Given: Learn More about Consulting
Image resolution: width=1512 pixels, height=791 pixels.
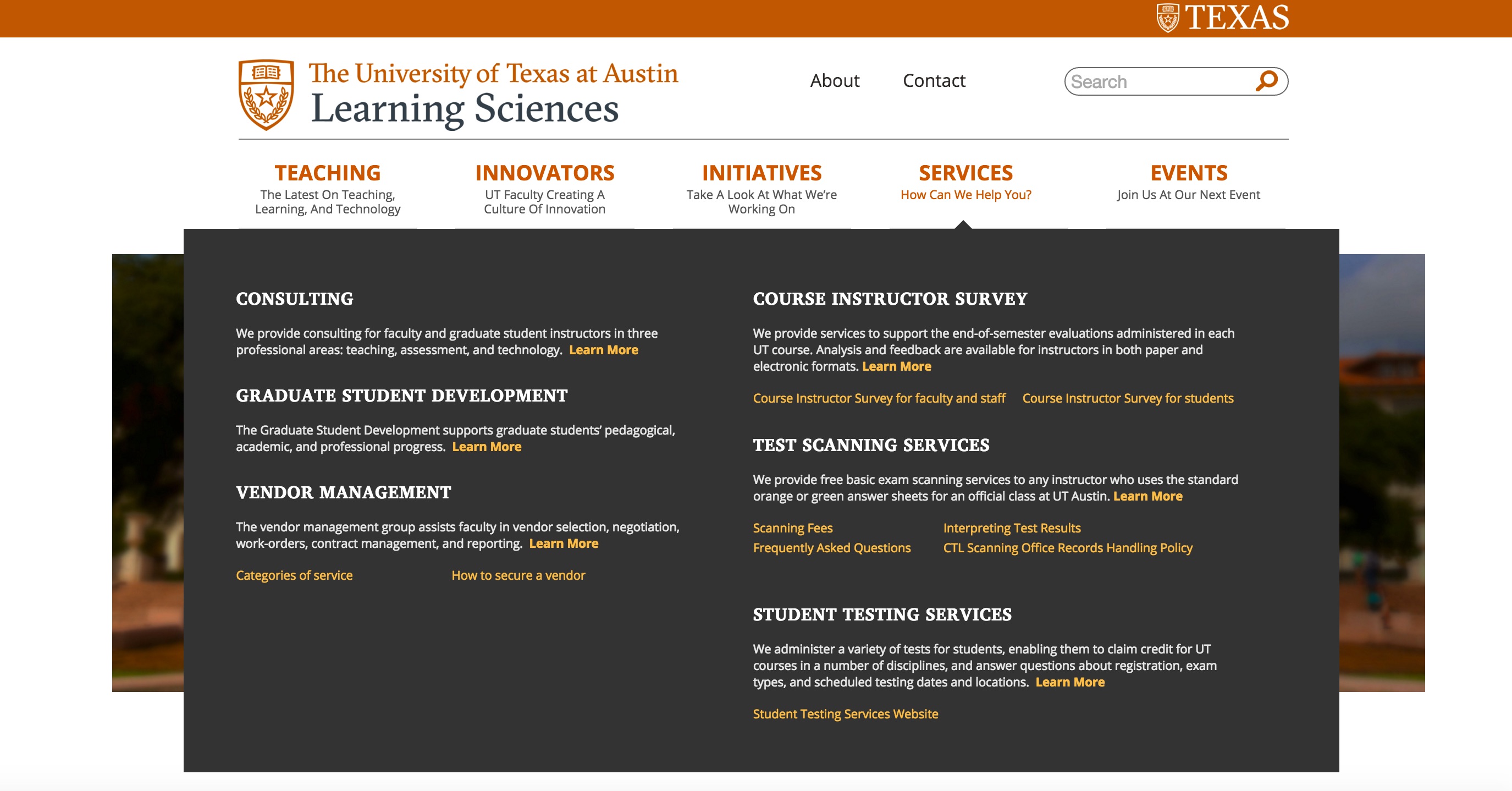Looking at the screenshot, I should pyautogui.click(x=603, y=350).
